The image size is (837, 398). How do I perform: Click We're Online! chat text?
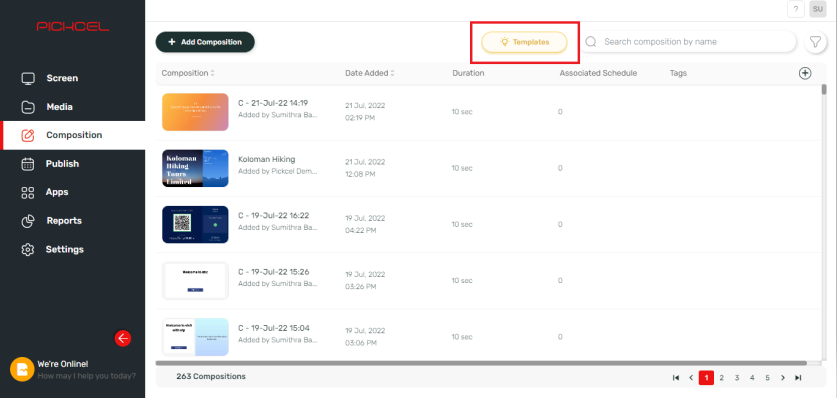(62, 364)
